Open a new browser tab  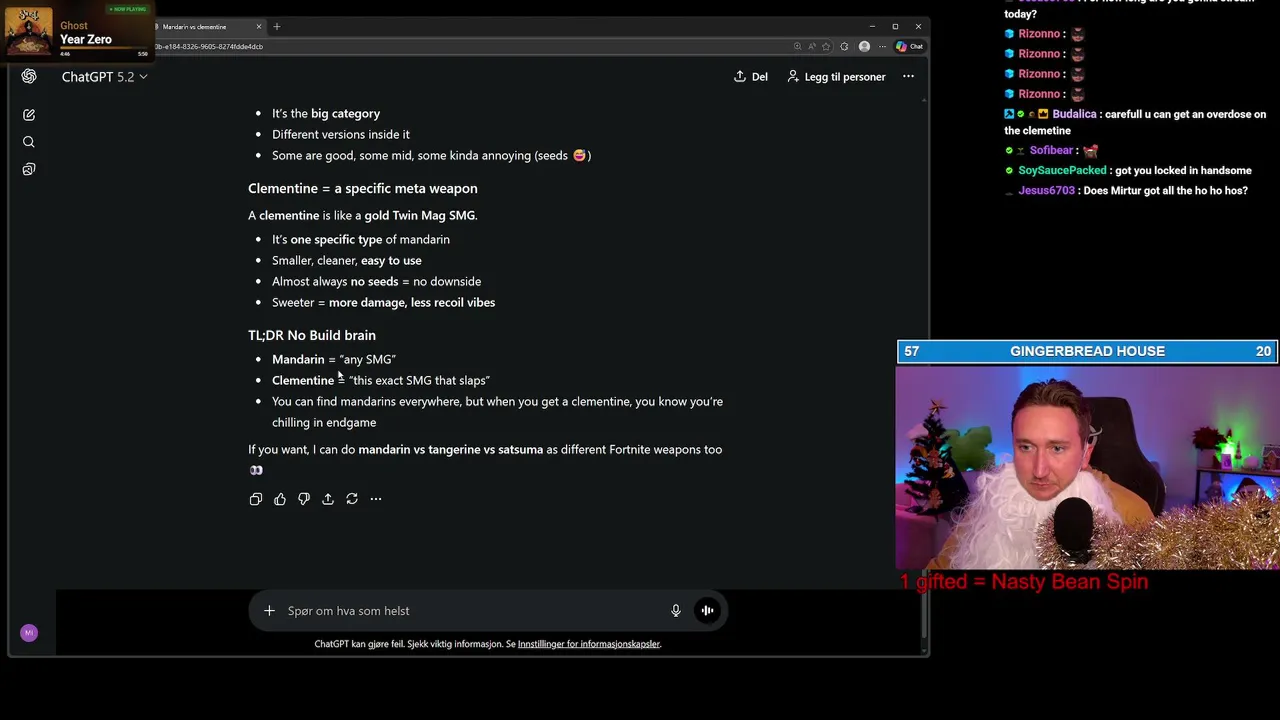277,27
